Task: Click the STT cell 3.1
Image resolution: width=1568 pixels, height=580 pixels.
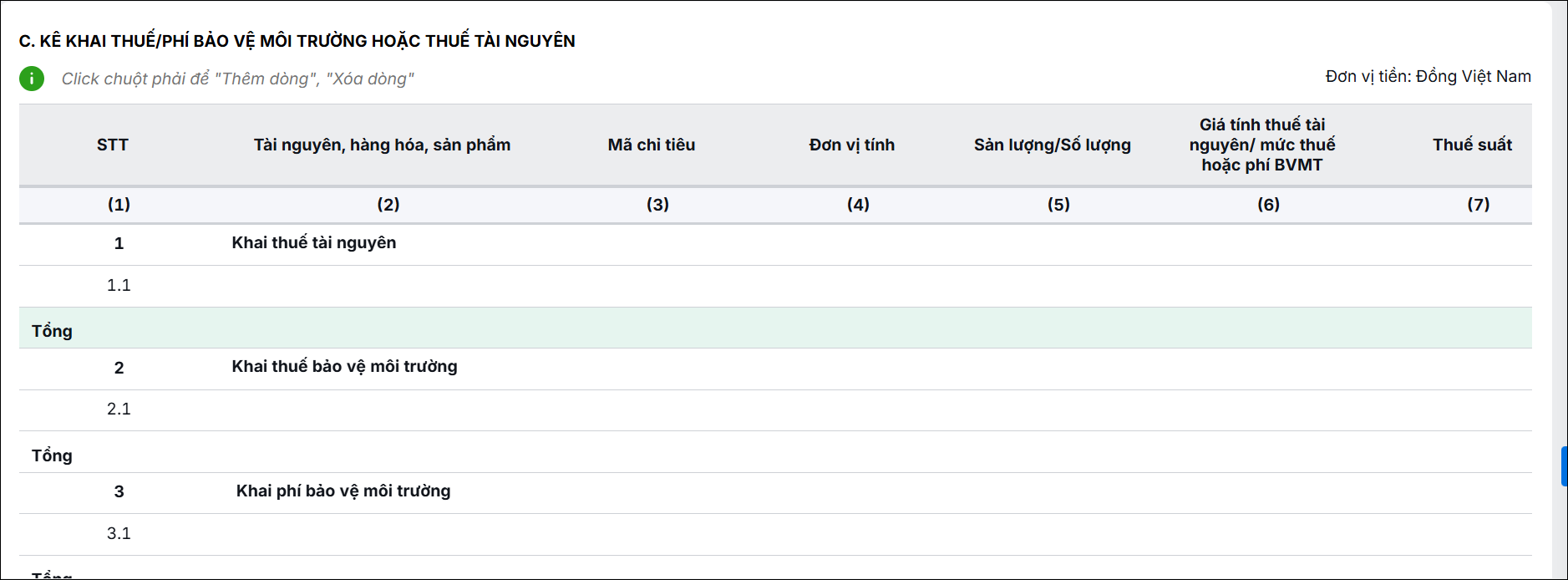Action: click(119, 534)
